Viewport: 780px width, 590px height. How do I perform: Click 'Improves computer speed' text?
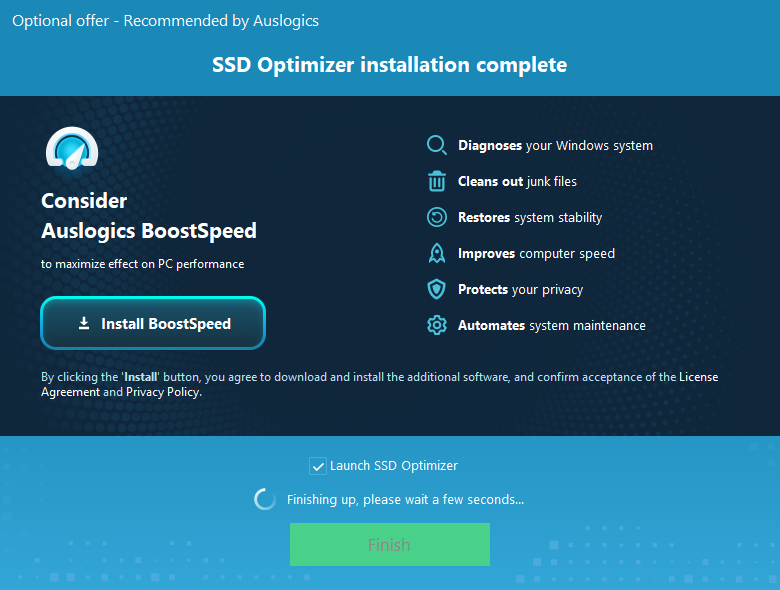[x=536, y=254]
